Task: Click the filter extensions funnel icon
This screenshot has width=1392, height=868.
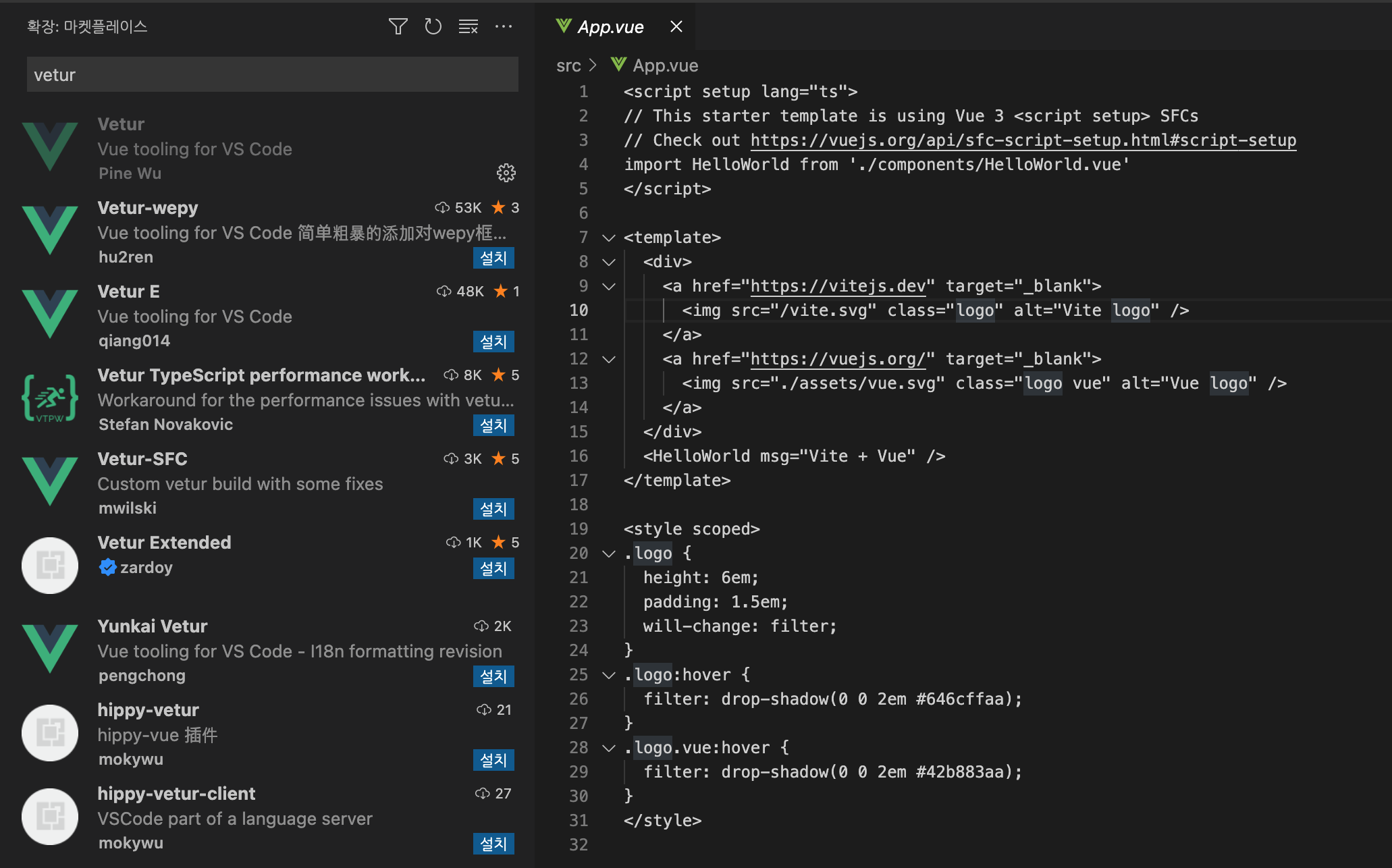Action: 398,27
